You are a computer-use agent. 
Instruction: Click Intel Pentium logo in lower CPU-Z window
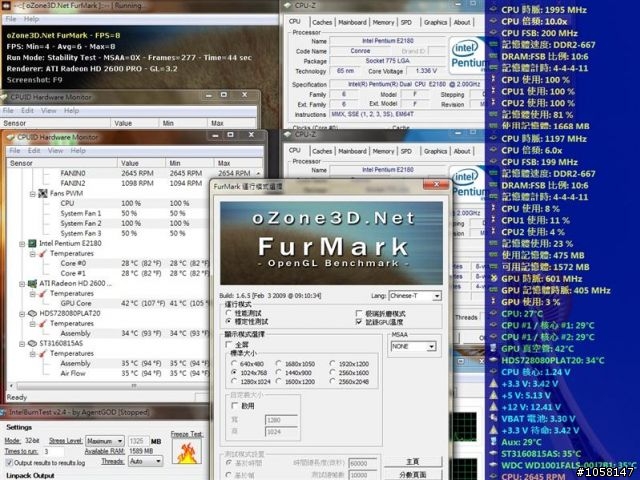point(467,182)
